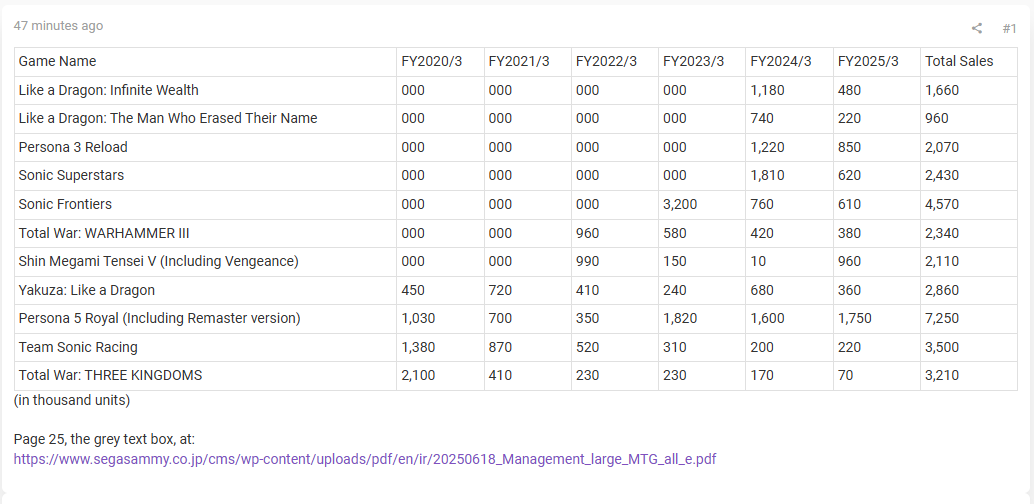Click the "Shin Megami Tensei V" cell
Viewport: 1034px width, 504px height.
[205, 261]
